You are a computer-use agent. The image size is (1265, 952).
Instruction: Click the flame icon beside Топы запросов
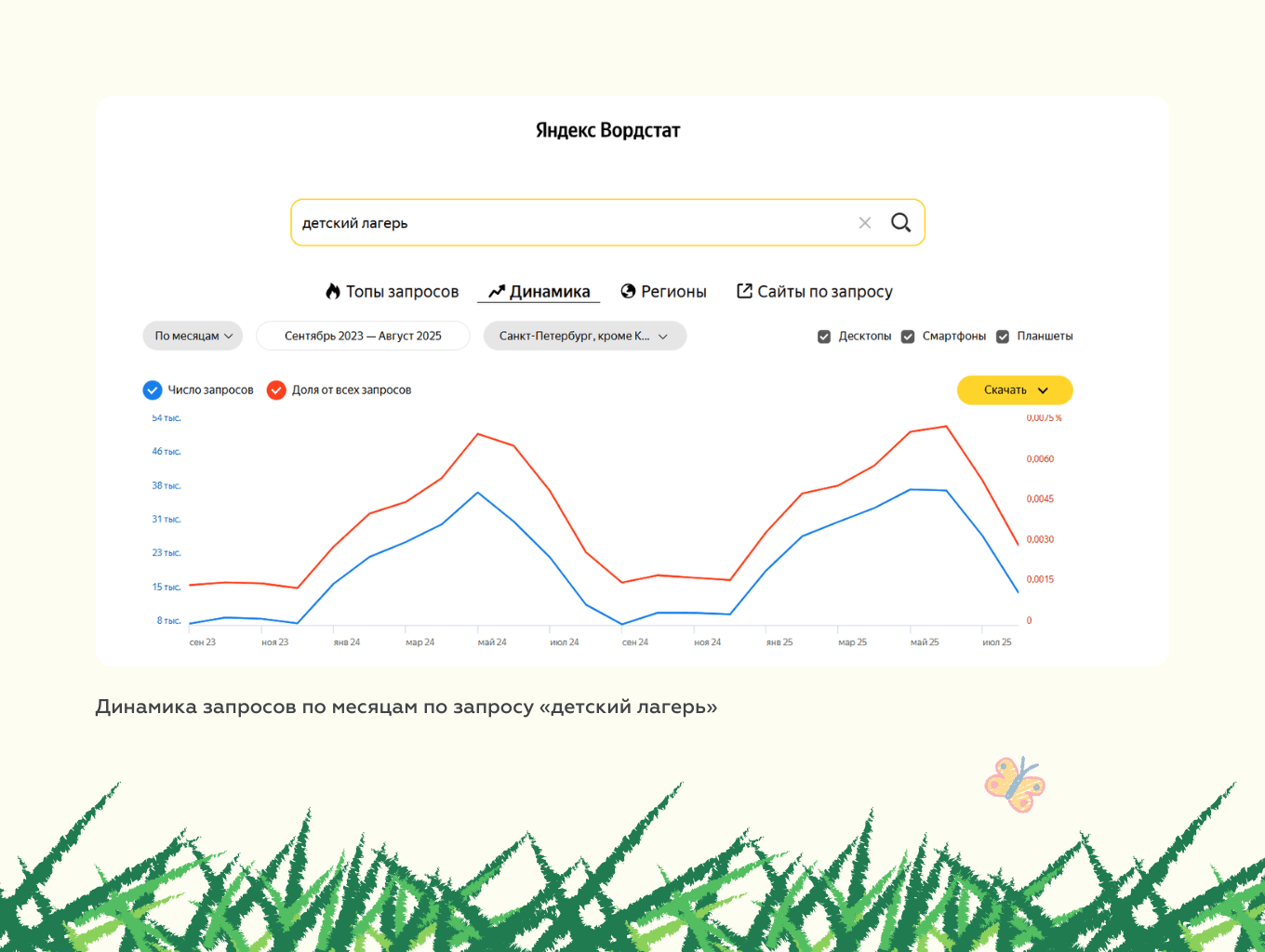[x=333, y=291]
